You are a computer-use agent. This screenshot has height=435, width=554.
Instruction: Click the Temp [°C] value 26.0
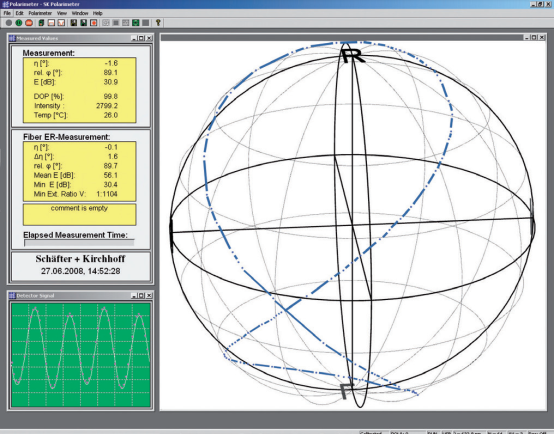point(111,115)
